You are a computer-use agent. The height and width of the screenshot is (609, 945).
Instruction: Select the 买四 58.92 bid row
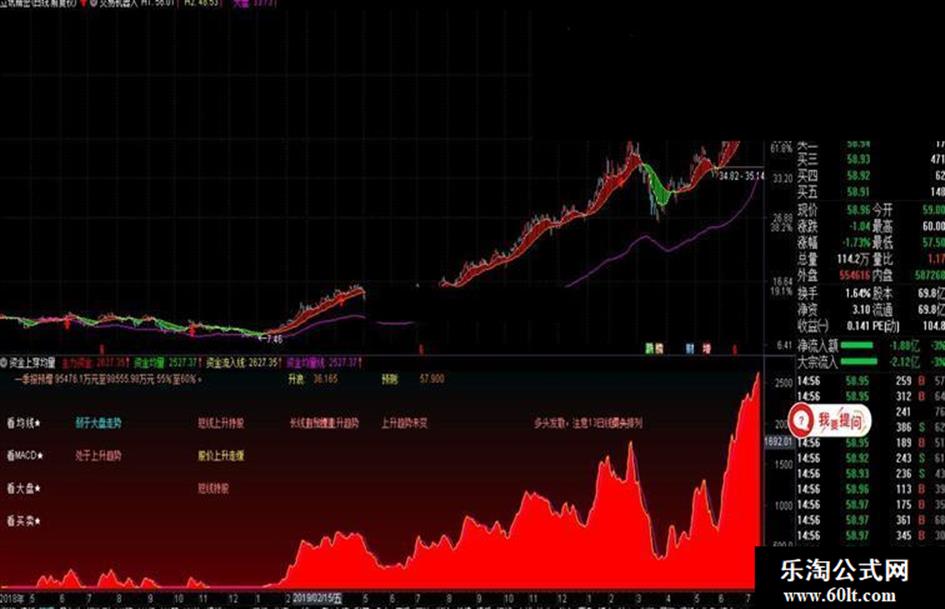coord(871,175)
